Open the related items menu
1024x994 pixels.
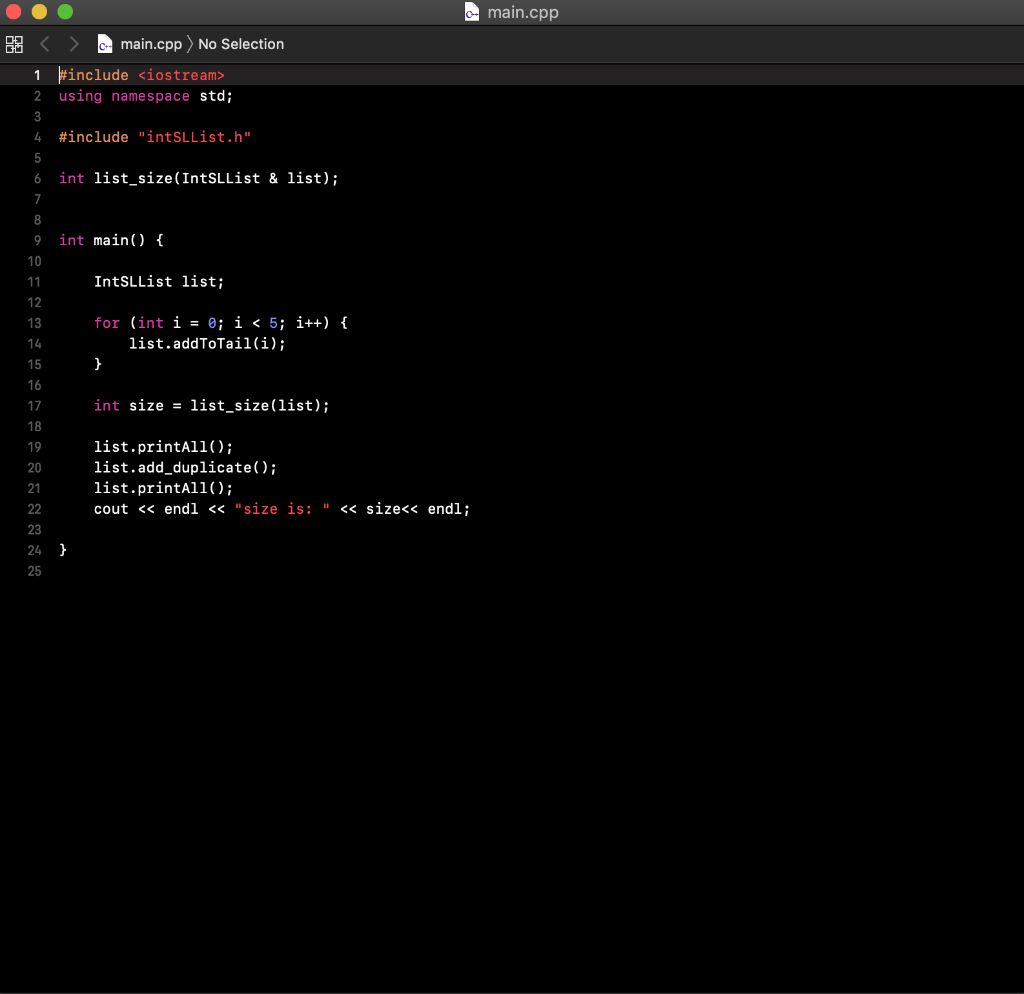pos(14,44)
